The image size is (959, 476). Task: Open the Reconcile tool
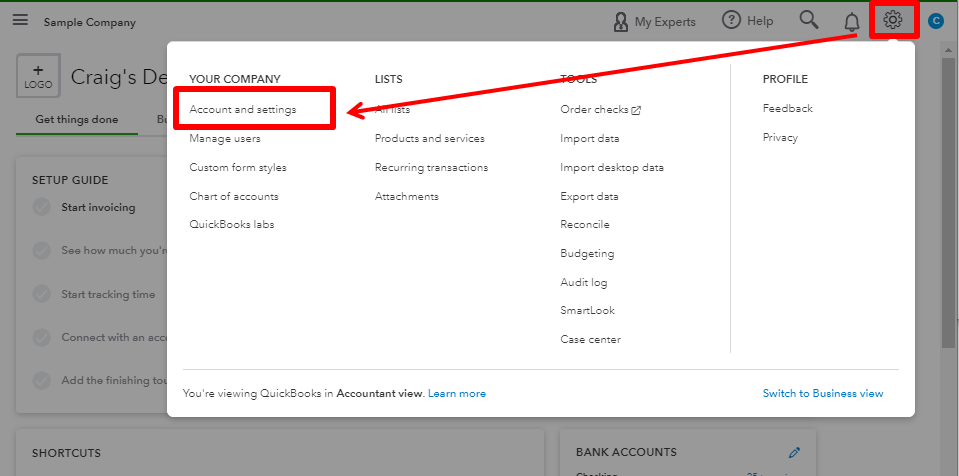[585, 225]
